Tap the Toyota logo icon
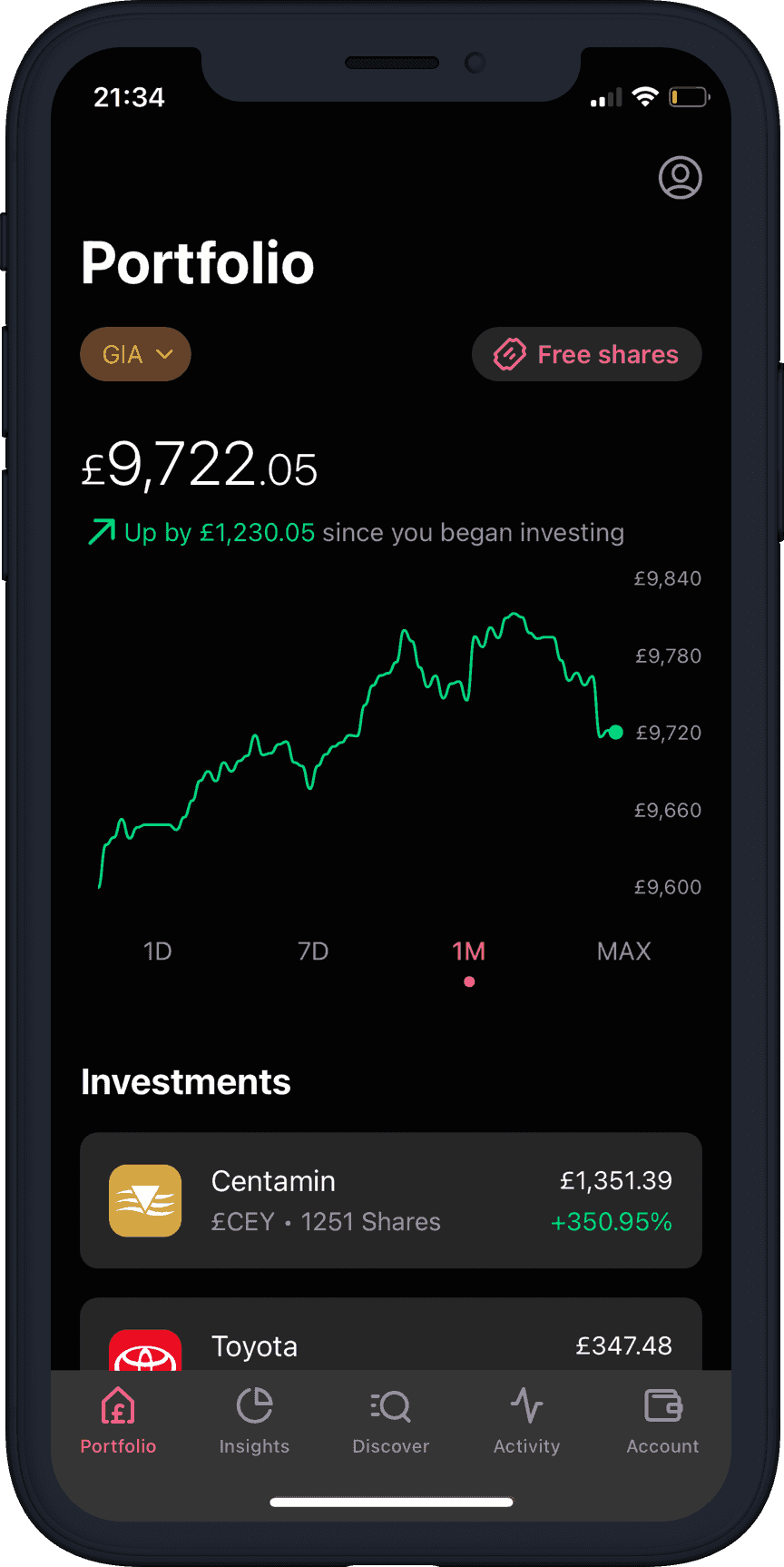Viewport: 784px width, 1567px height. click(x=145, y=1350)
